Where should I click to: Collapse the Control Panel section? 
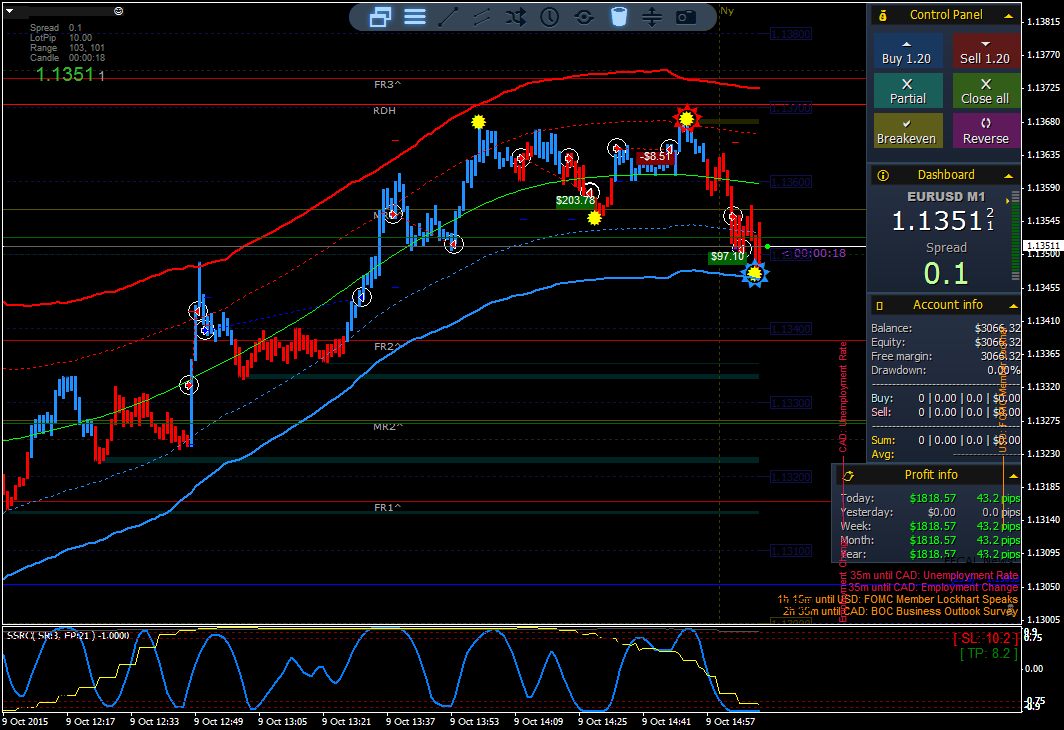pyautogui.click(x=1009, y=16)
